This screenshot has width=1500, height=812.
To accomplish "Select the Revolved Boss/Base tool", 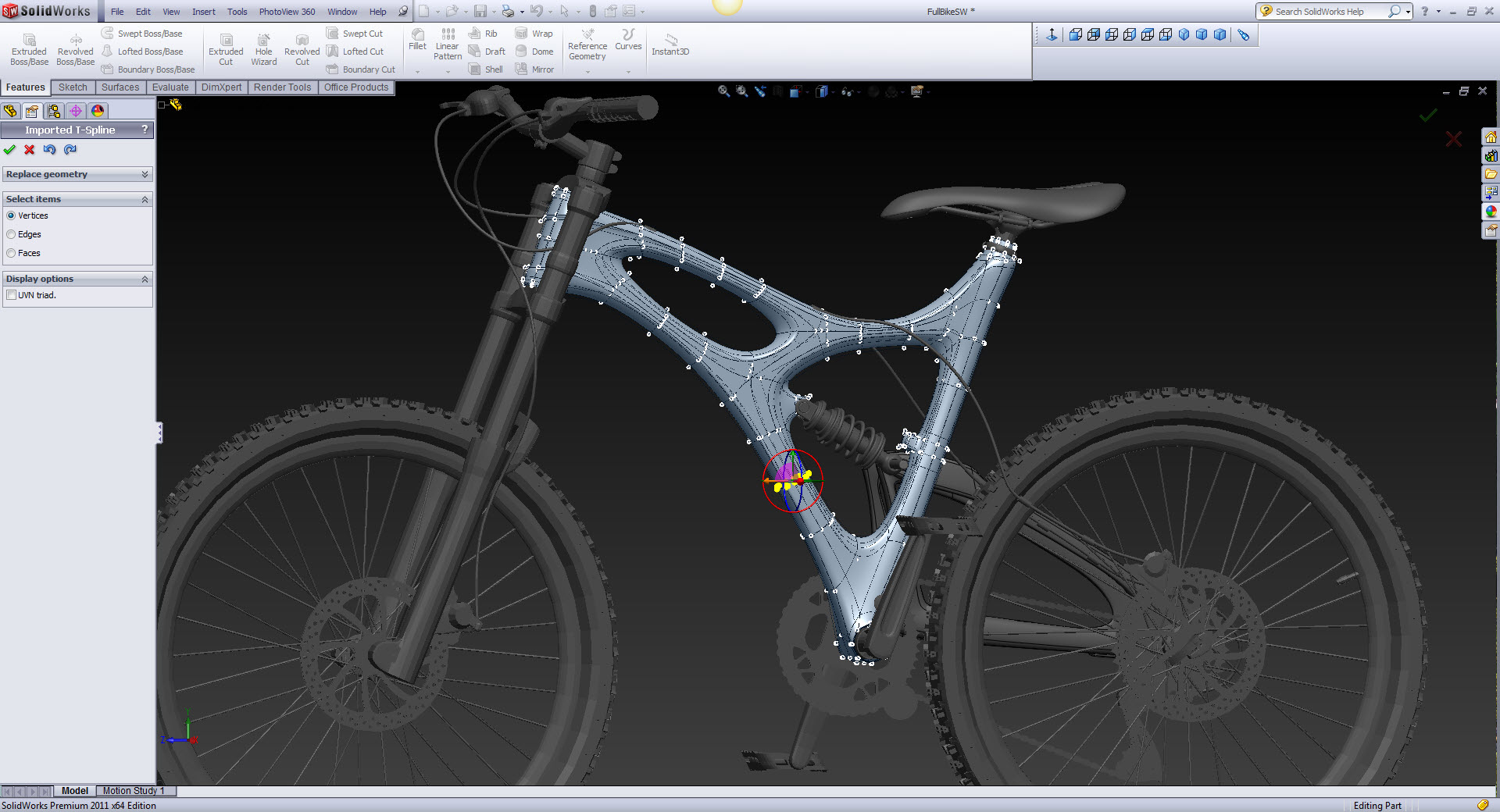I will pyautogui.click(x=76, y=50).
